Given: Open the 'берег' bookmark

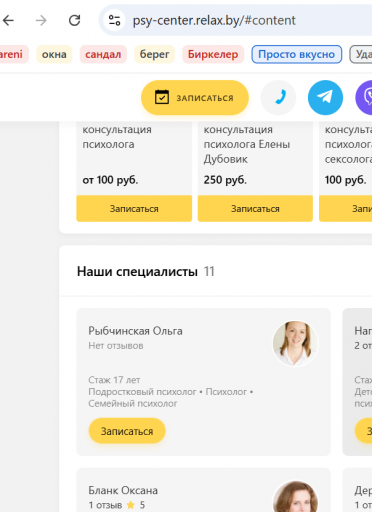Looking at the screenshot, I should [154, 54].
